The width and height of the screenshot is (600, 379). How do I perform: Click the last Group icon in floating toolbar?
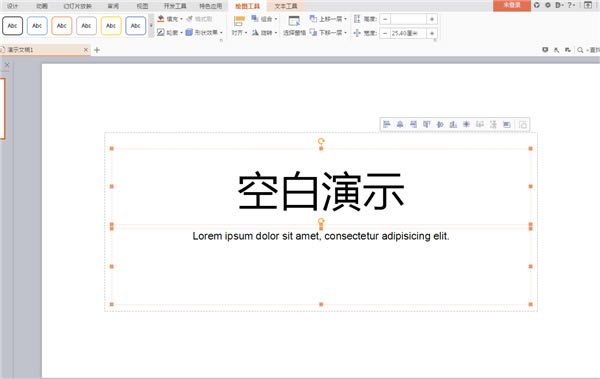(x=523, y=124)
